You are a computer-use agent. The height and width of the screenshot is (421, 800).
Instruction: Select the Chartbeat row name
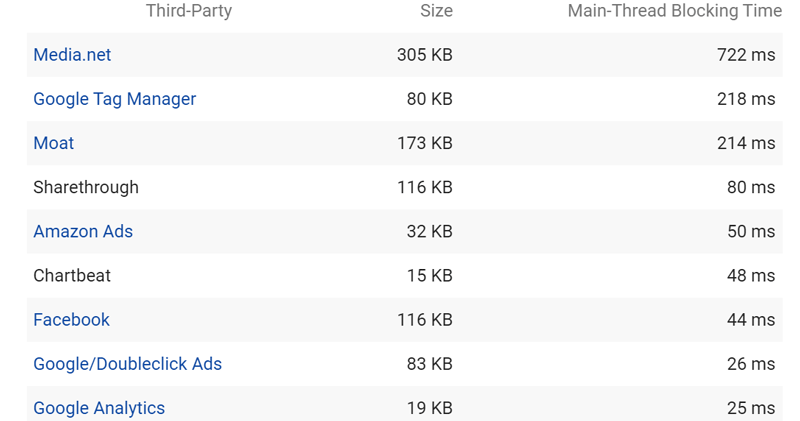(x=72, y=276)
